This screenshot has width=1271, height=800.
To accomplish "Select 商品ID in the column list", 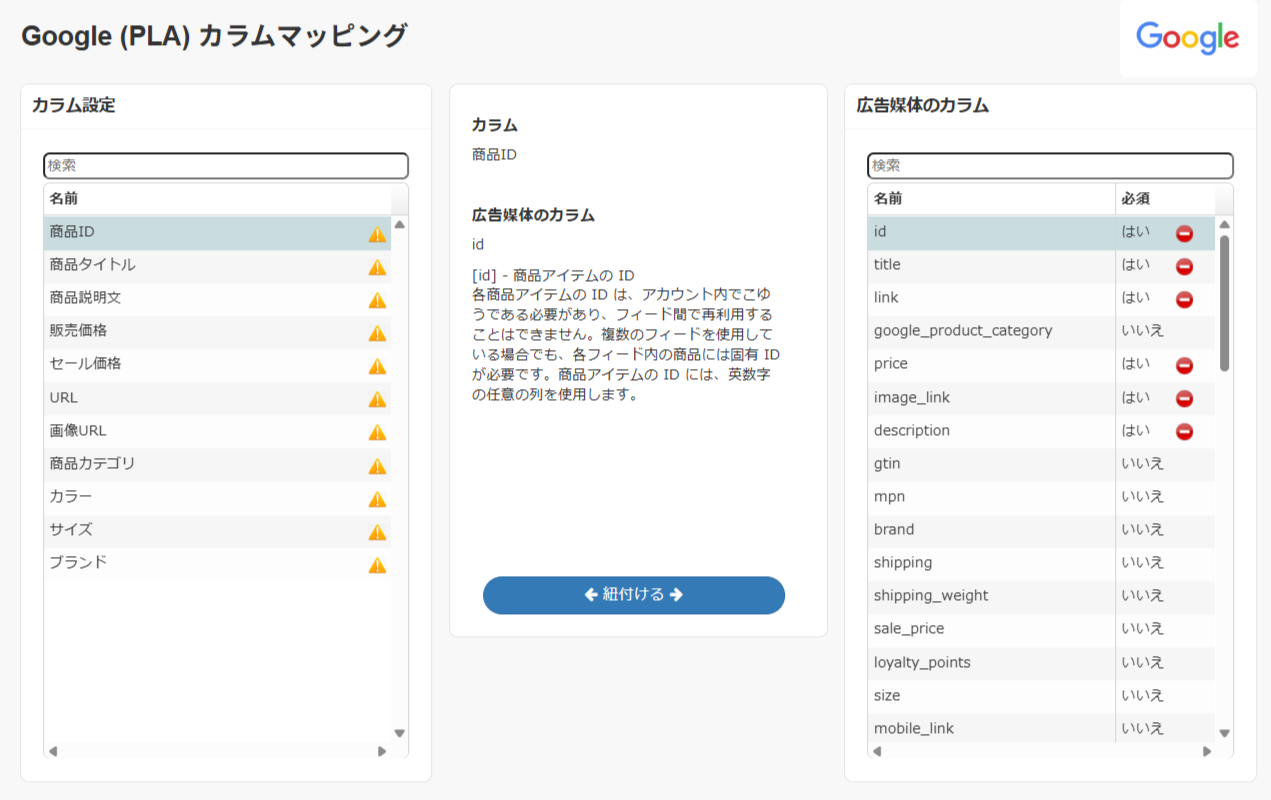I will pos(218,233).
